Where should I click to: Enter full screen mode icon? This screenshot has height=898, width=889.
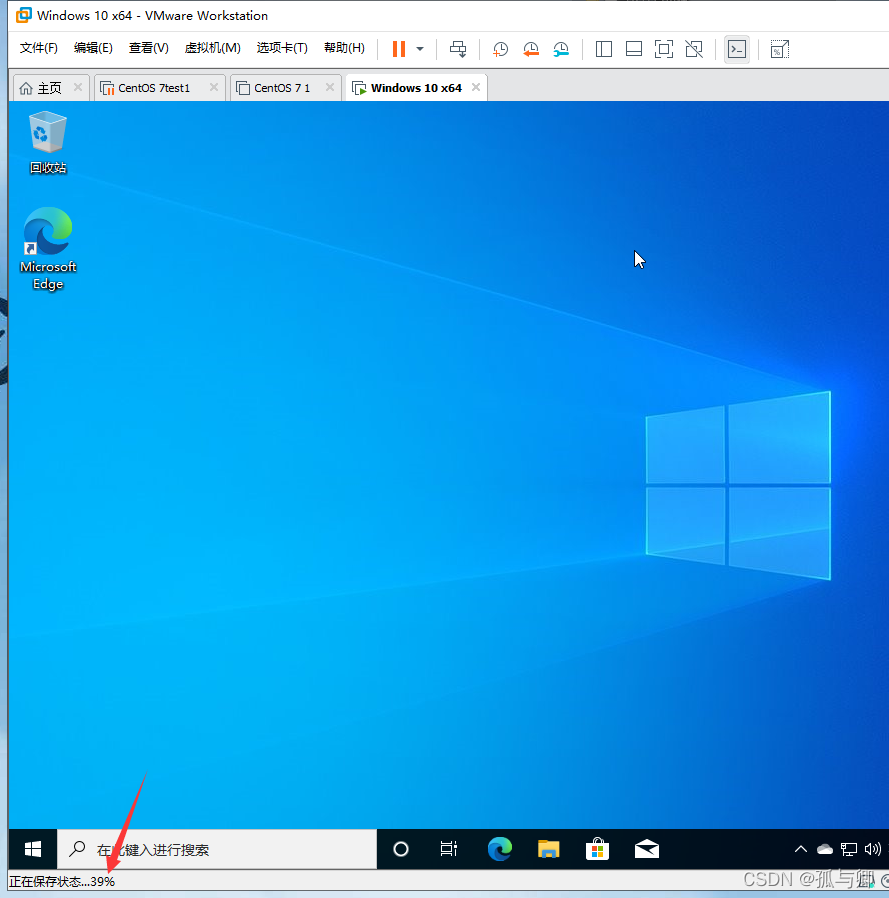point(663,49)
